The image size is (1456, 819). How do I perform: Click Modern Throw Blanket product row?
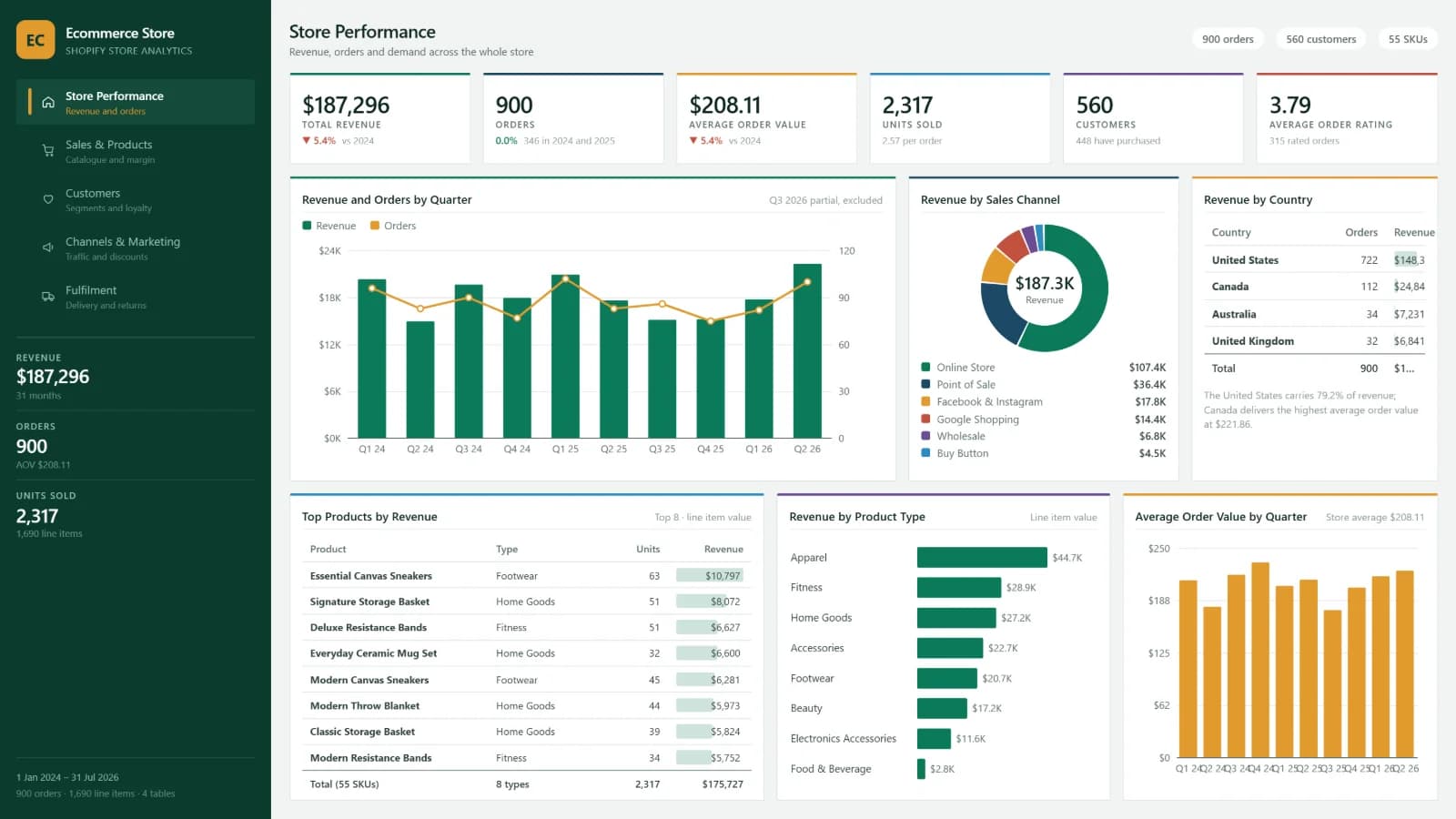(x=527, y=706)
